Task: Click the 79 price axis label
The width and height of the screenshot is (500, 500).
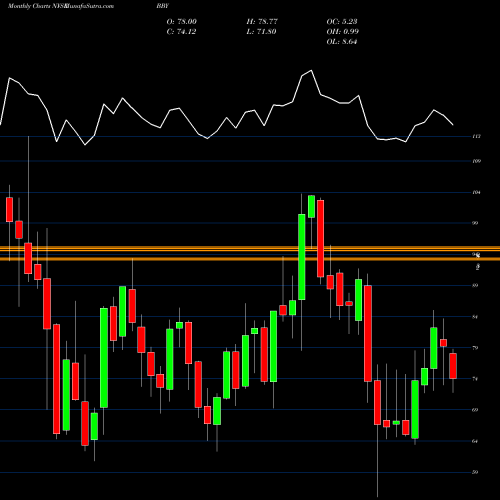Action: tap(475, 348)
